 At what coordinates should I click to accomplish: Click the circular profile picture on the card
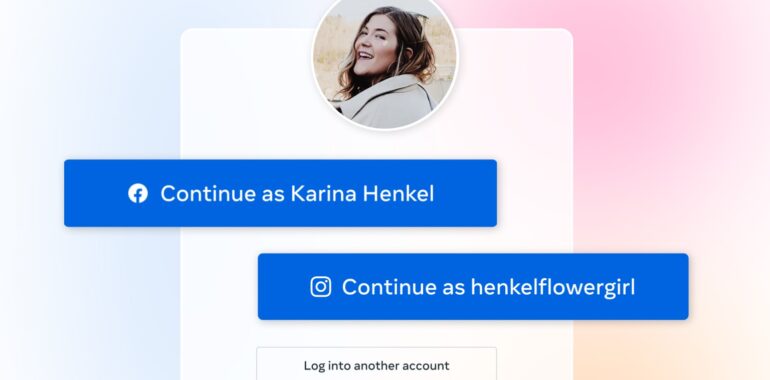385,62
